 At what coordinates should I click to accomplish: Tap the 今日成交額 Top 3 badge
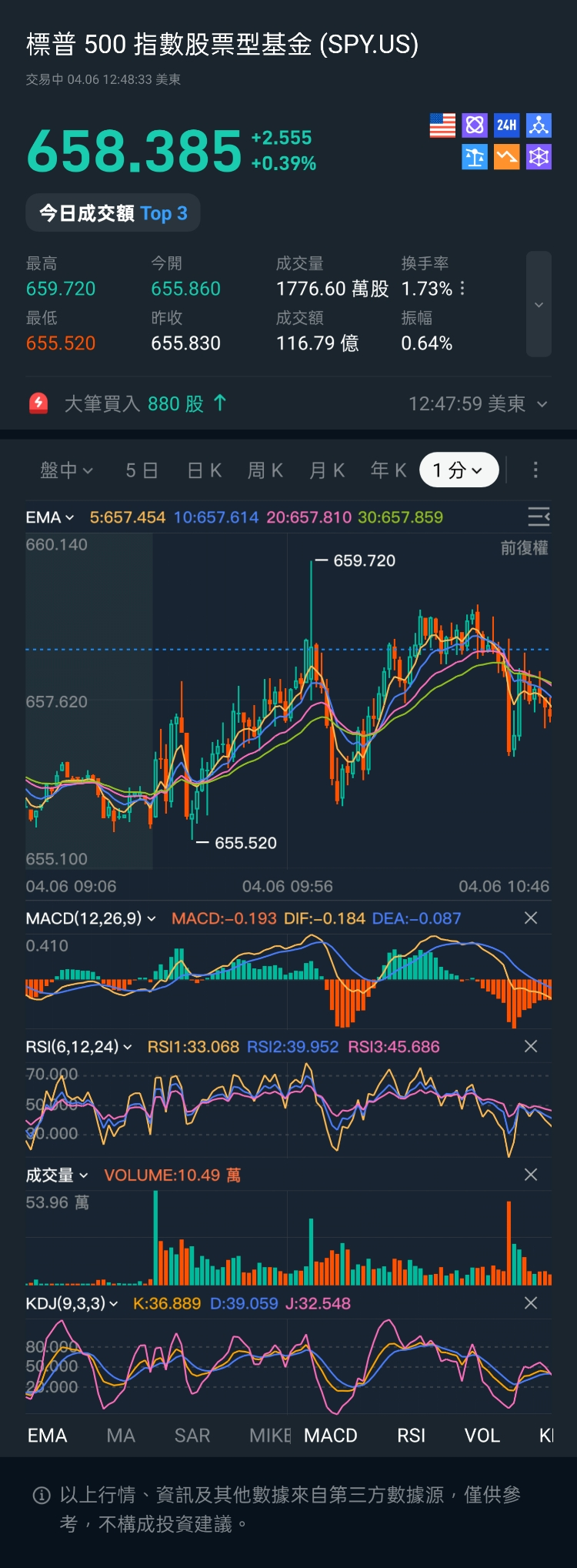pyautogui.click(x=113, y=213)
